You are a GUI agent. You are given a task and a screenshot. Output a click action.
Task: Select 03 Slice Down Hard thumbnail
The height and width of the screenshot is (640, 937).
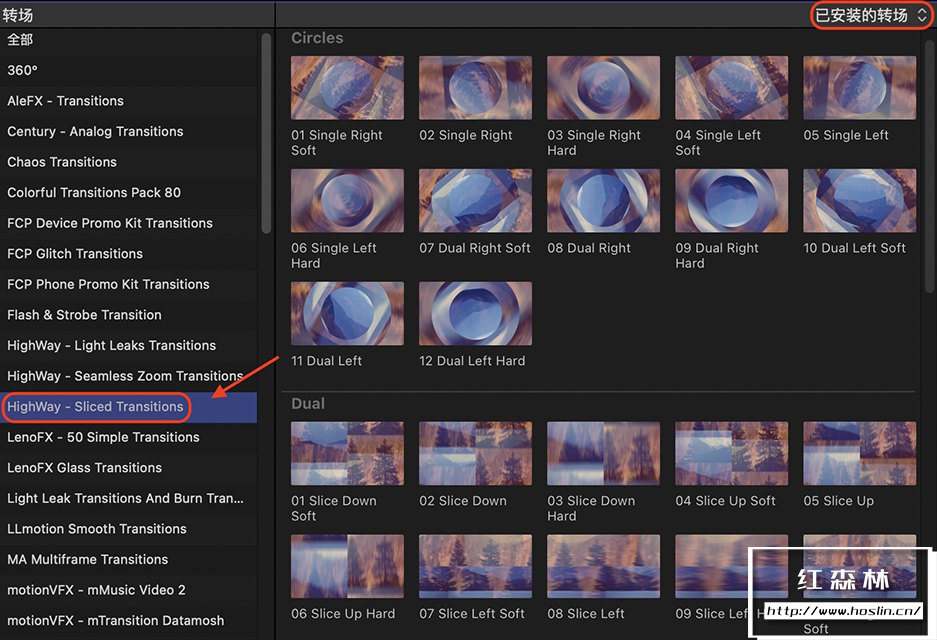pos(604,453)
